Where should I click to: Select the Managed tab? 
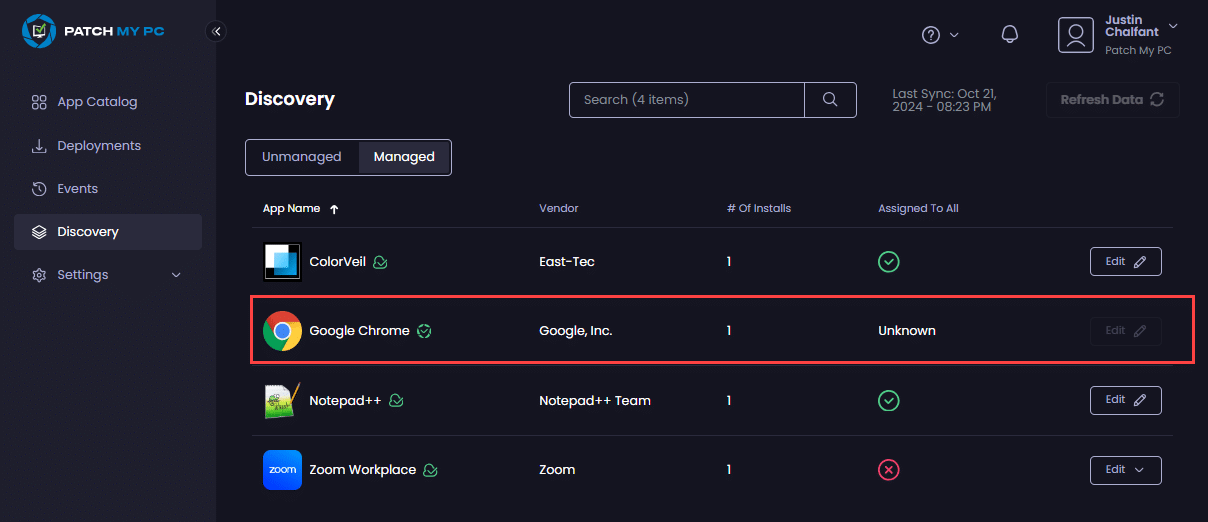tap(404, 157)
